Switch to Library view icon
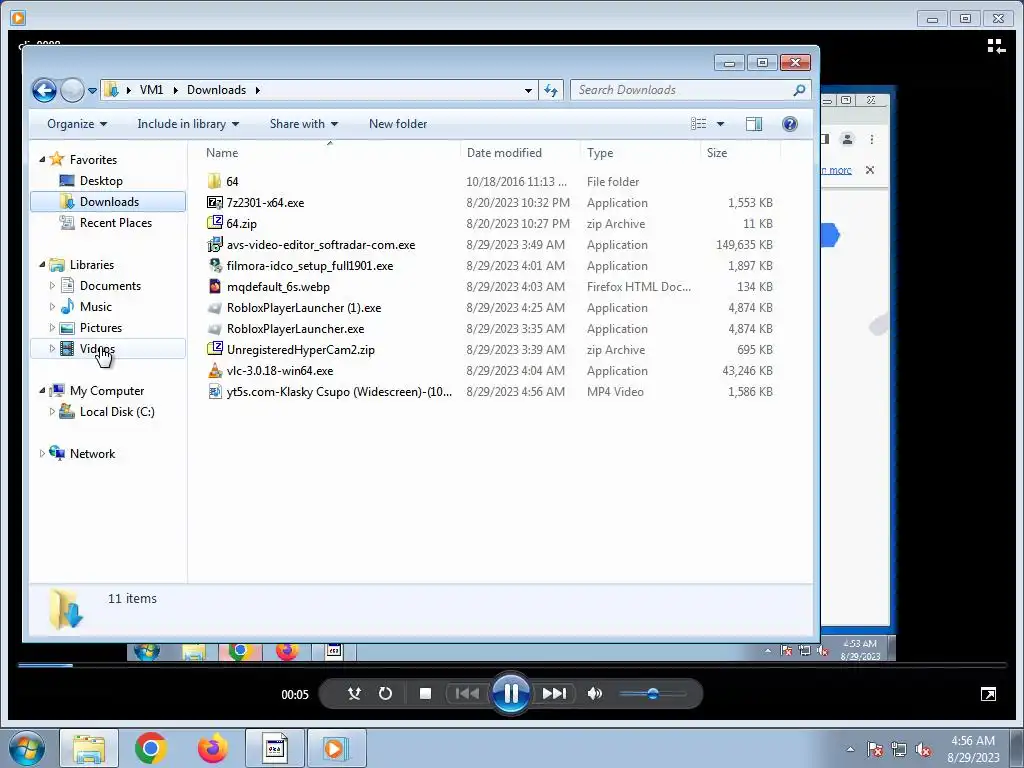 pos(996,46)
